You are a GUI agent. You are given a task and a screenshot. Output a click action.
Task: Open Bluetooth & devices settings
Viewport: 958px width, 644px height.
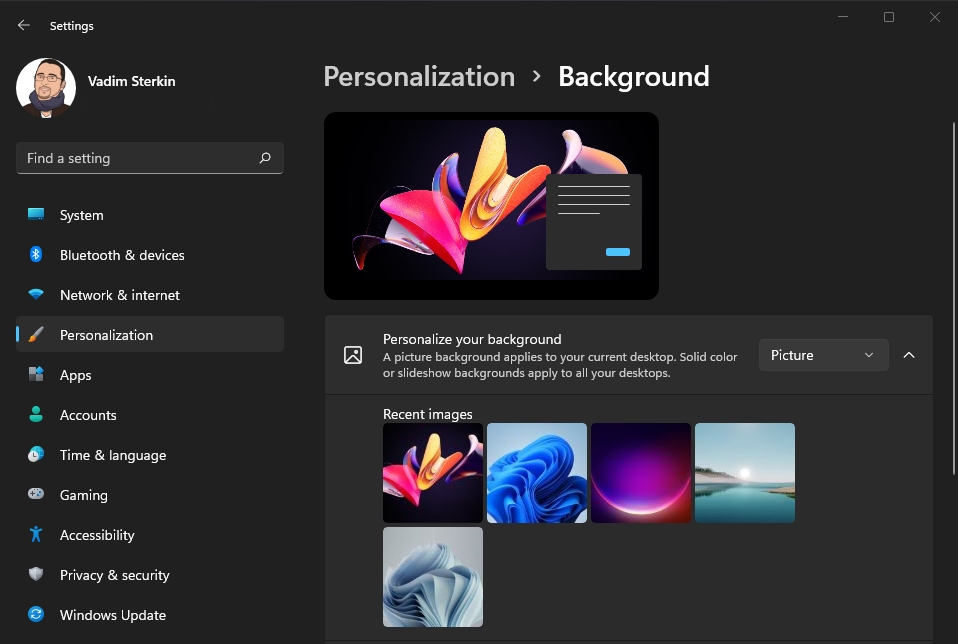(150, 255)
